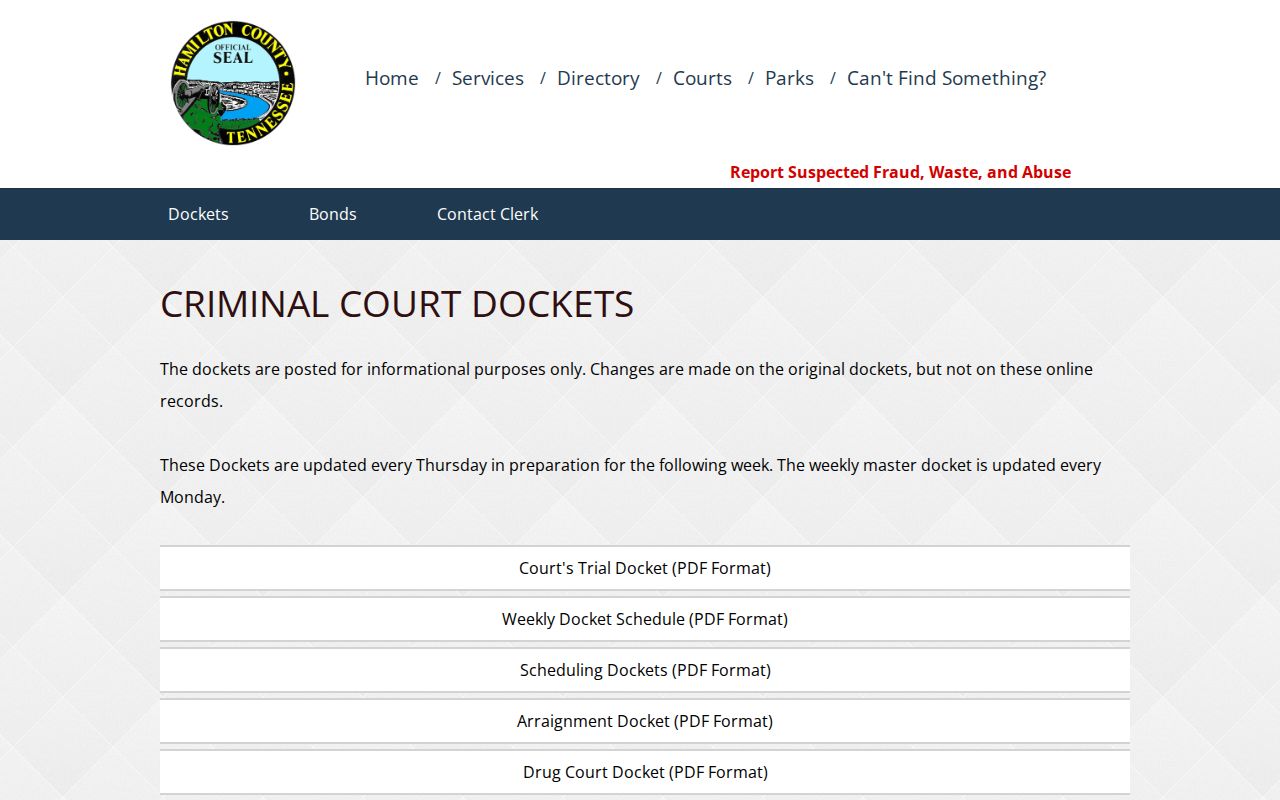
Task: Click the Hamilton County official seal logo
Action: pyautogui.click(x=233, y=83)
